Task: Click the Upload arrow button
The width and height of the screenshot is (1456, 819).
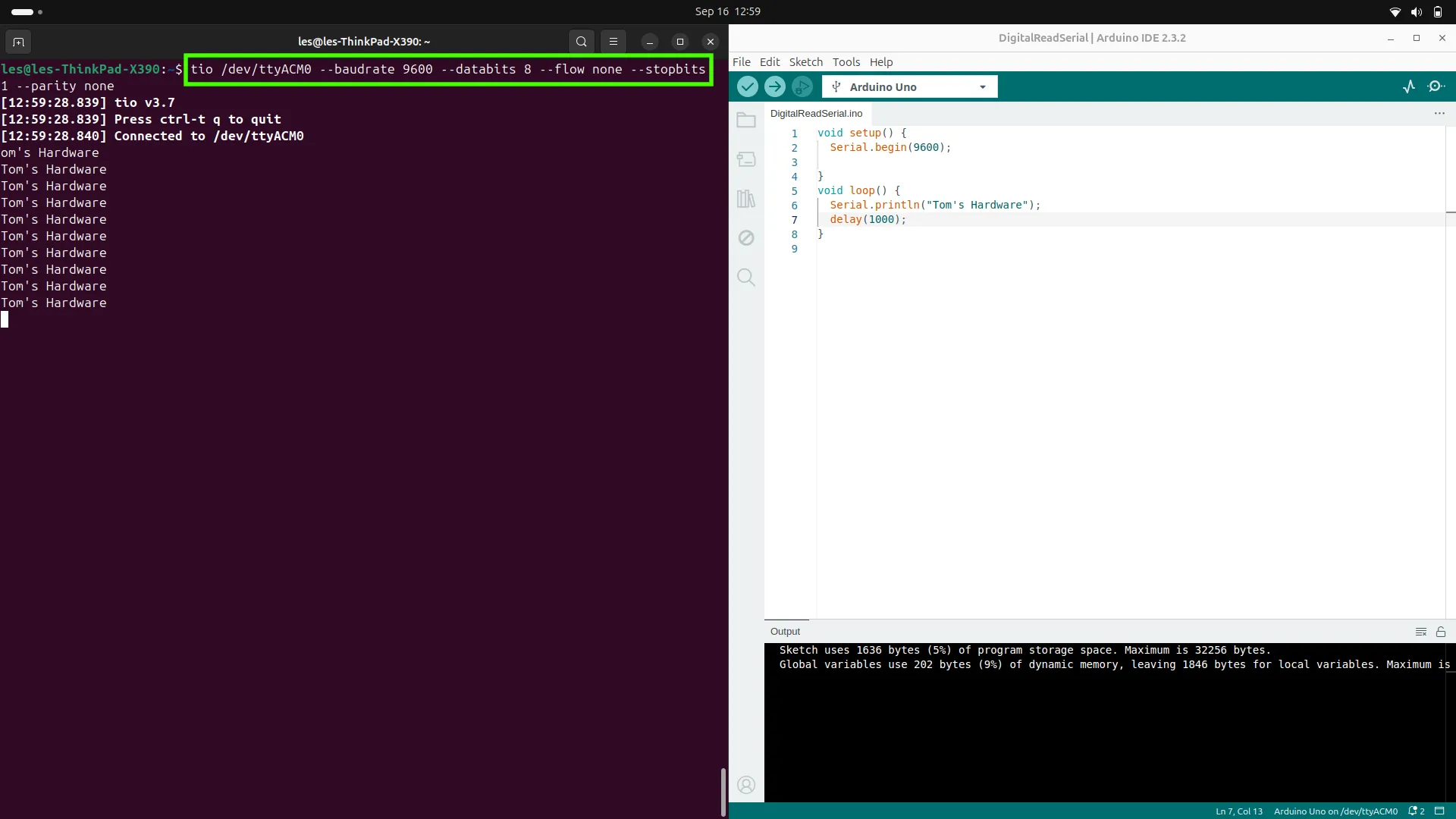Action: coord(774,87)
